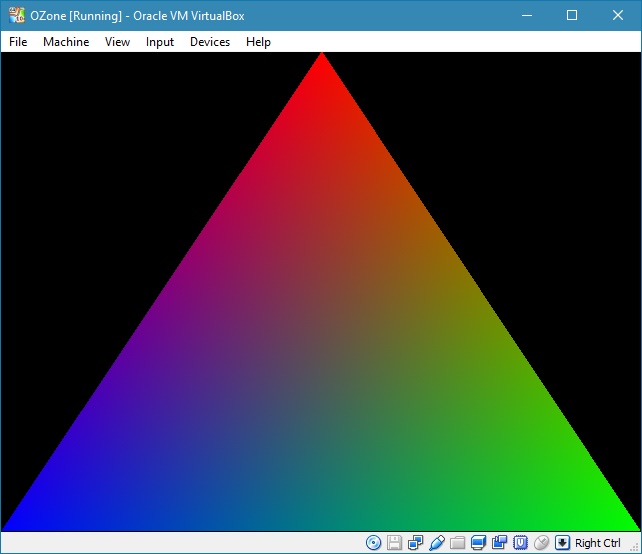Click the resize grip in the status bar corner
The image size is (642, 554).
(x=636, y=548)
